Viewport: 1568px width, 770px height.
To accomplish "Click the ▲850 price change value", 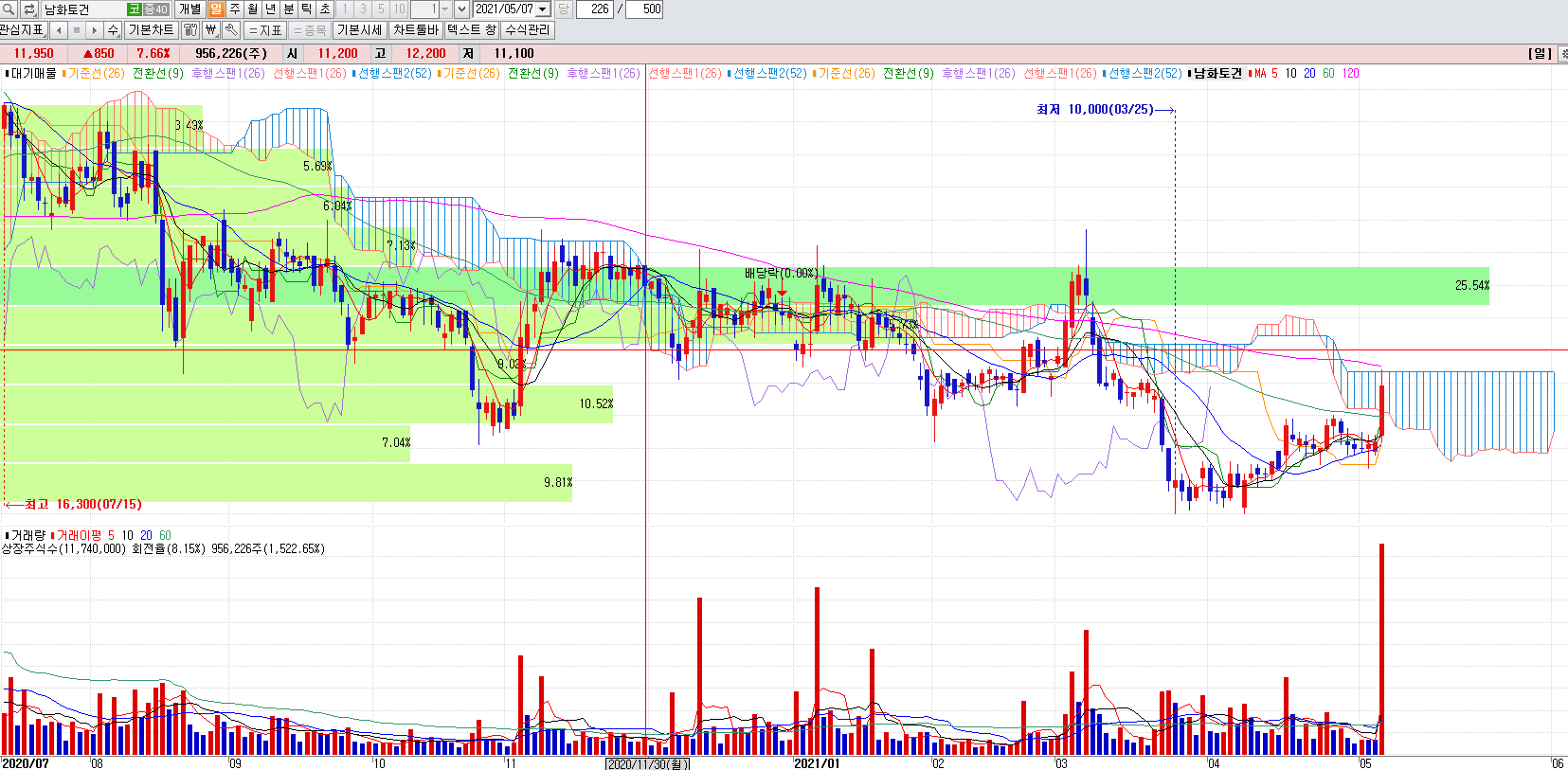I will 99,54.
